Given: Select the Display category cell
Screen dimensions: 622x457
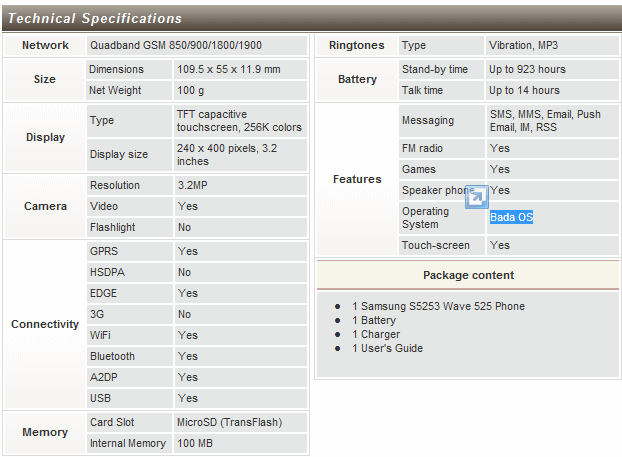Looking at the screenshot, I should click(x=44, y=137).
